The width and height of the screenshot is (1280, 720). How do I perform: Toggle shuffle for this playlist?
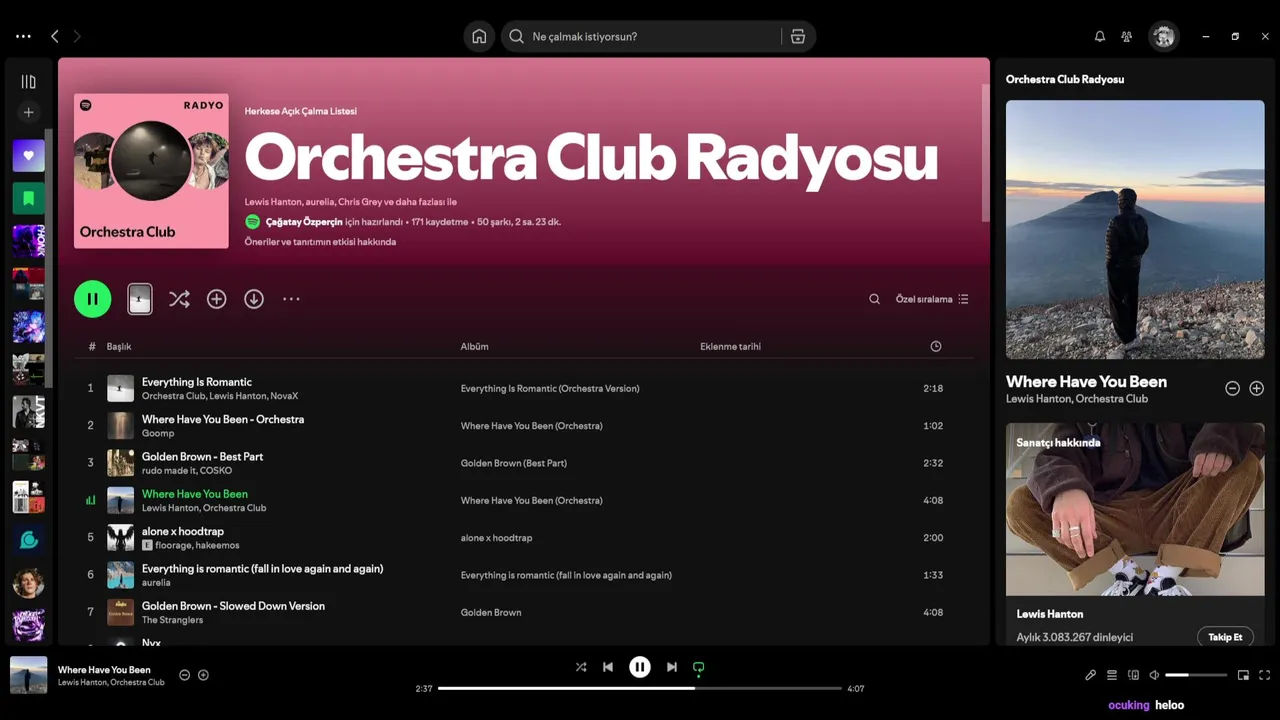coord(179,299)
